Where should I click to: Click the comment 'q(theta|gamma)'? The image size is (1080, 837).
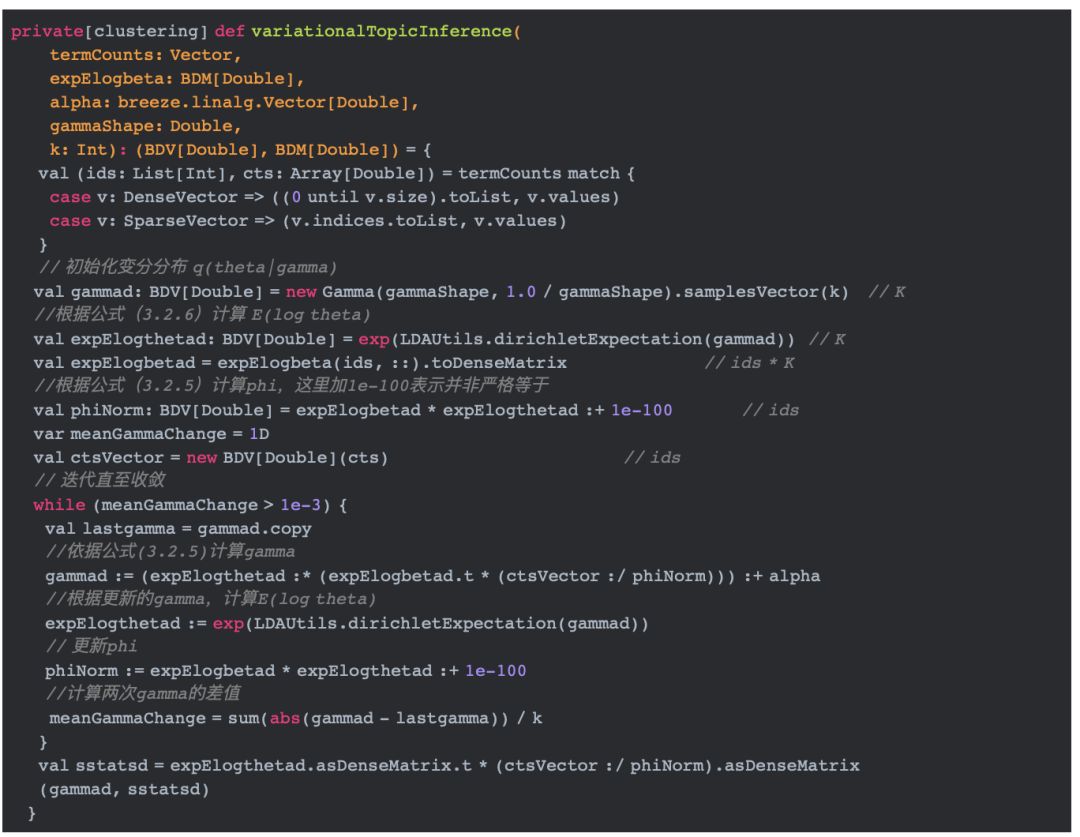264,267
